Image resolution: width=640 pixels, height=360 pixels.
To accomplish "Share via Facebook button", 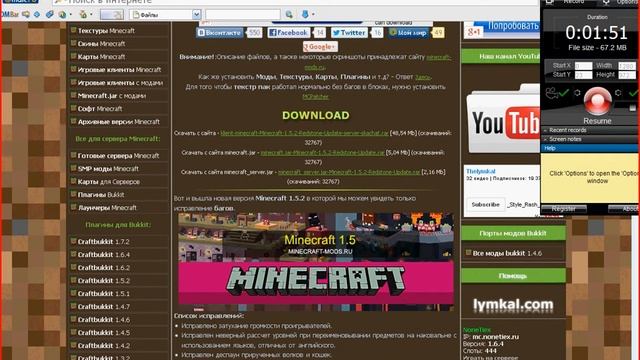I will click(x=289, y=33).
